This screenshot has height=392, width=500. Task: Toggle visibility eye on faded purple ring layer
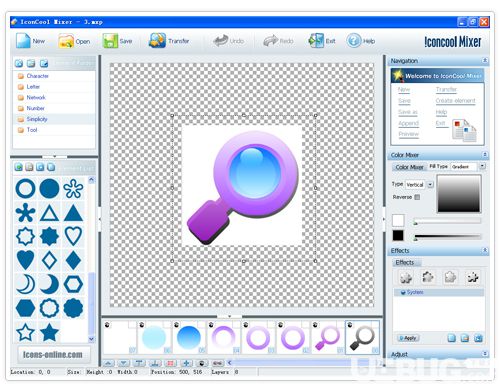tap(211, 325)
